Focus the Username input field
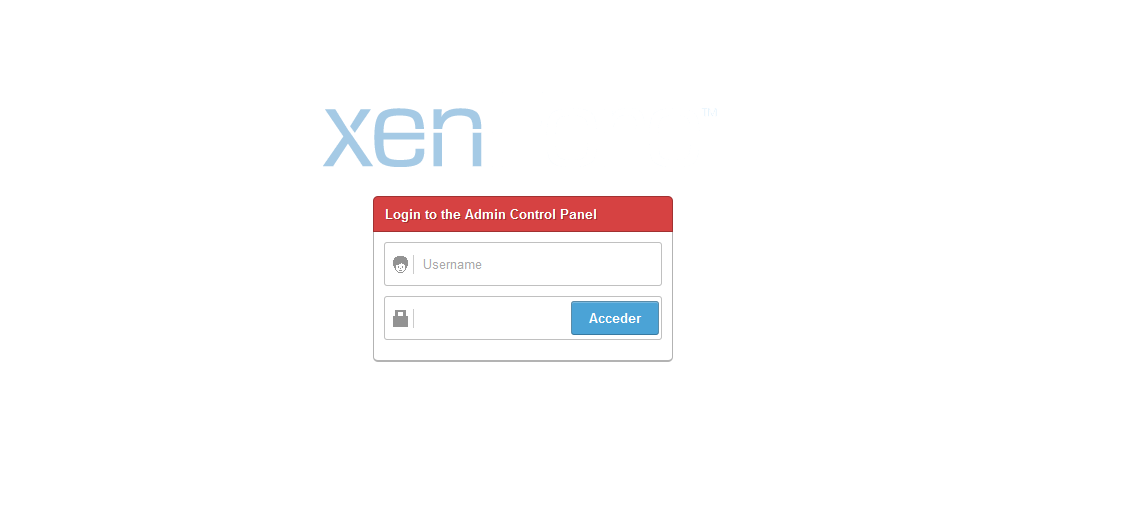 [523, 264]
